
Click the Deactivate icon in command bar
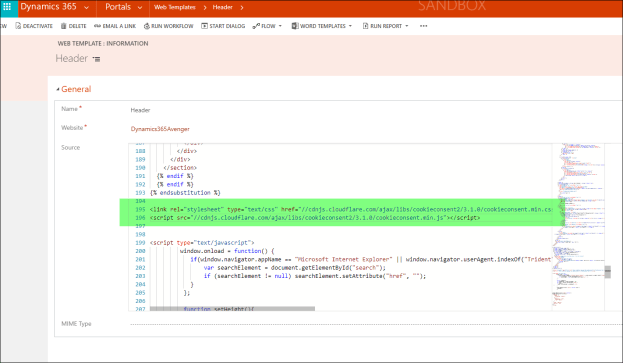coord(18,26)
